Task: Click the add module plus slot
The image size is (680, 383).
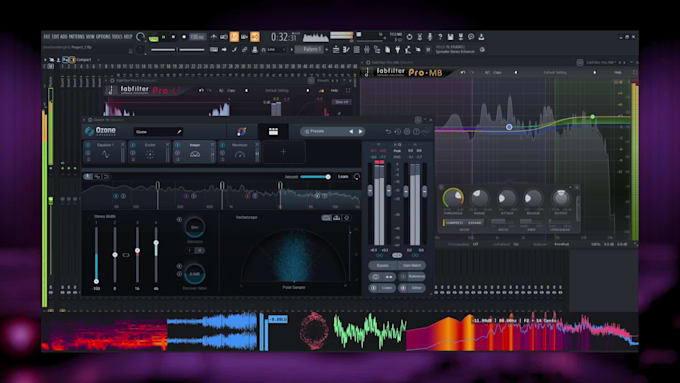Action: (284, 152)
